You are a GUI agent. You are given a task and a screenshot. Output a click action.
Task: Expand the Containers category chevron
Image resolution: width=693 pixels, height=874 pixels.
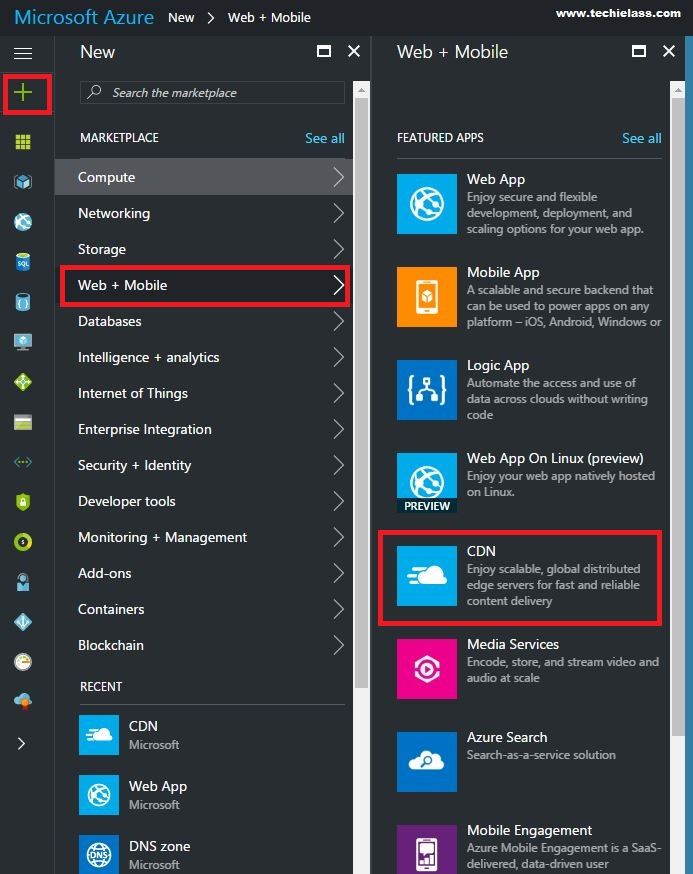(x=338, y=609)
